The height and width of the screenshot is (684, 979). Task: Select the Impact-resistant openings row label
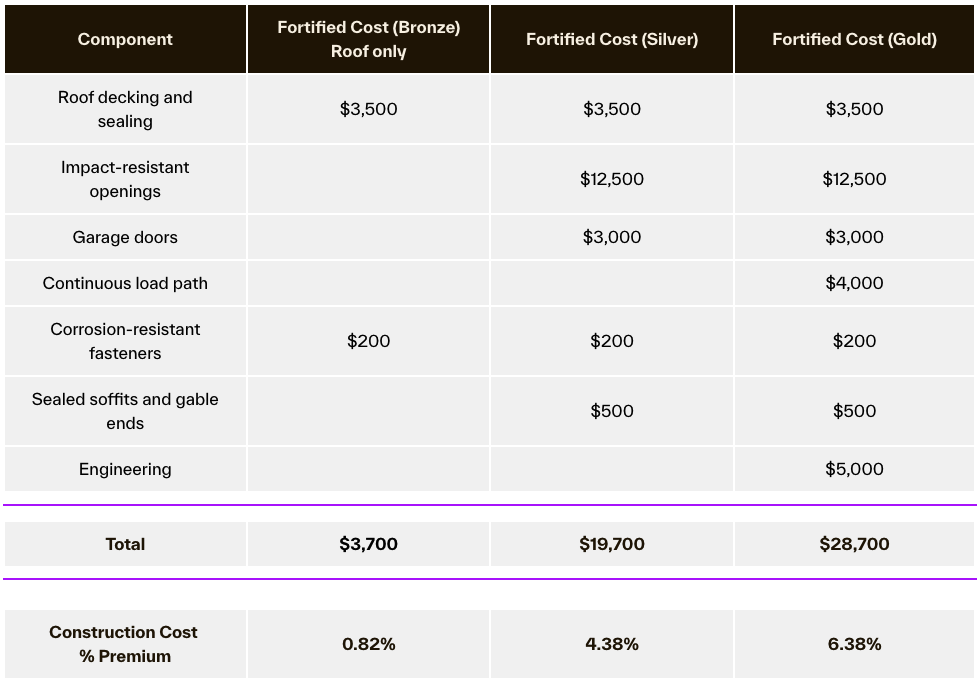[x=125, y=179]
